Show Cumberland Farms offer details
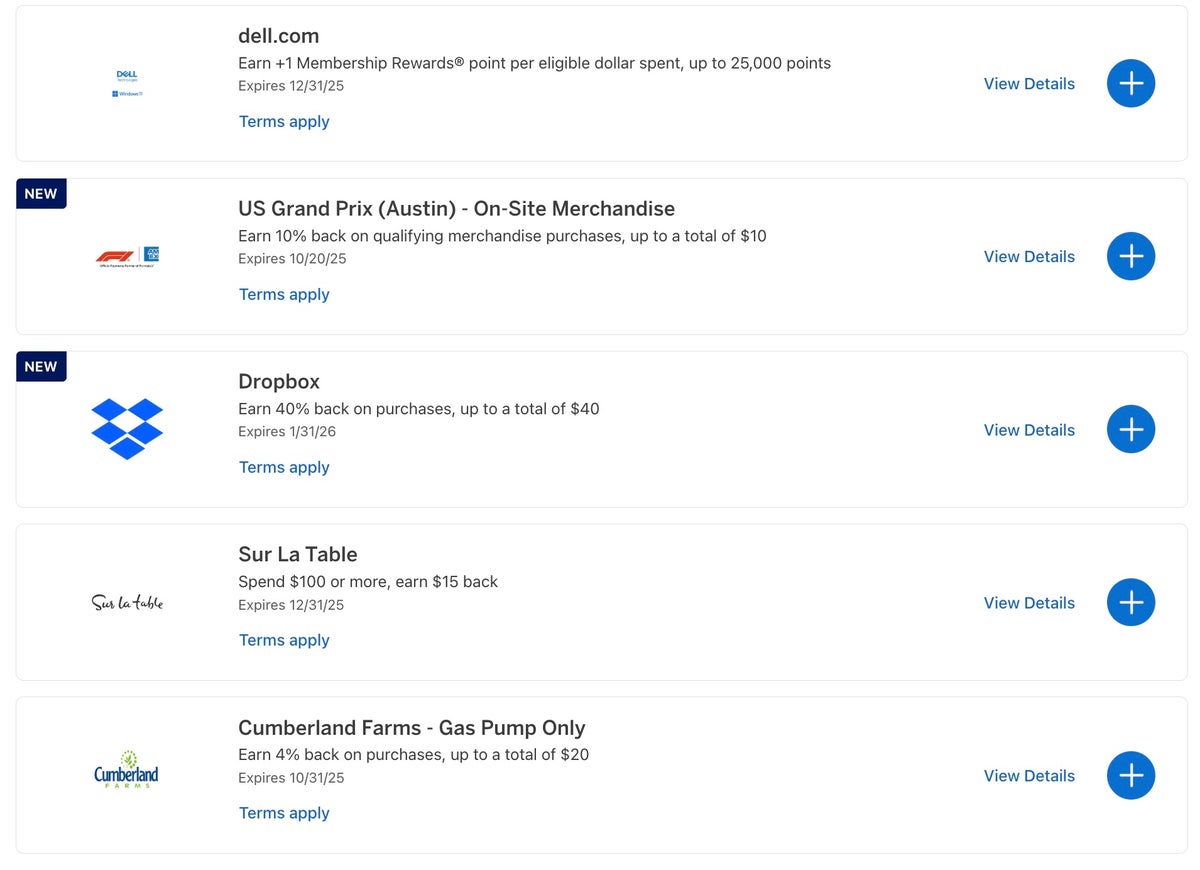The image size is (1200, 870). tap(1029, 776)
